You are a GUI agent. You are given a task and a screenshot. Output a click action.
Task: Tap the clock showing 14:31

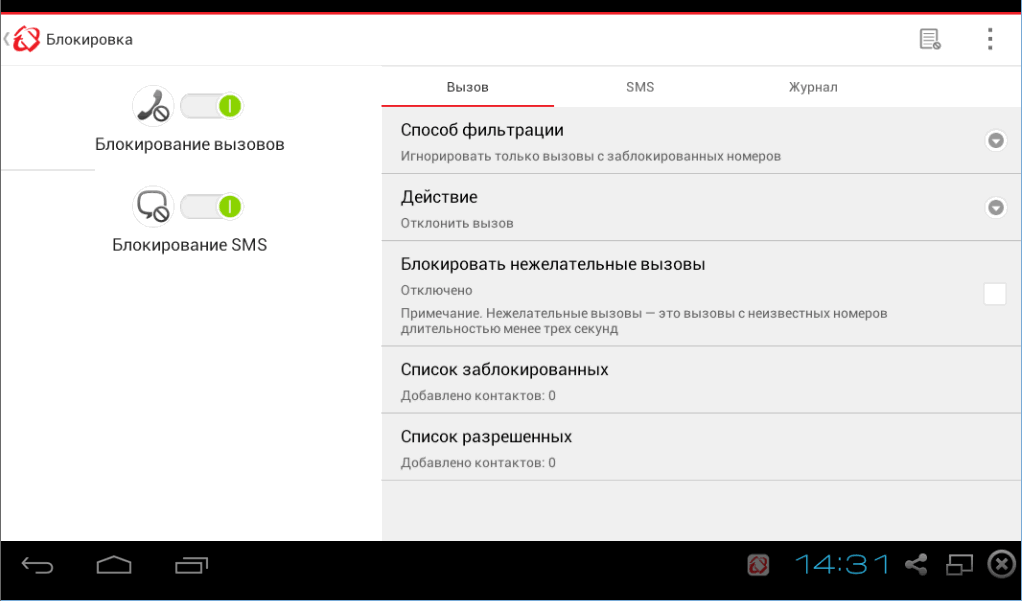click(x=843, y=564)
